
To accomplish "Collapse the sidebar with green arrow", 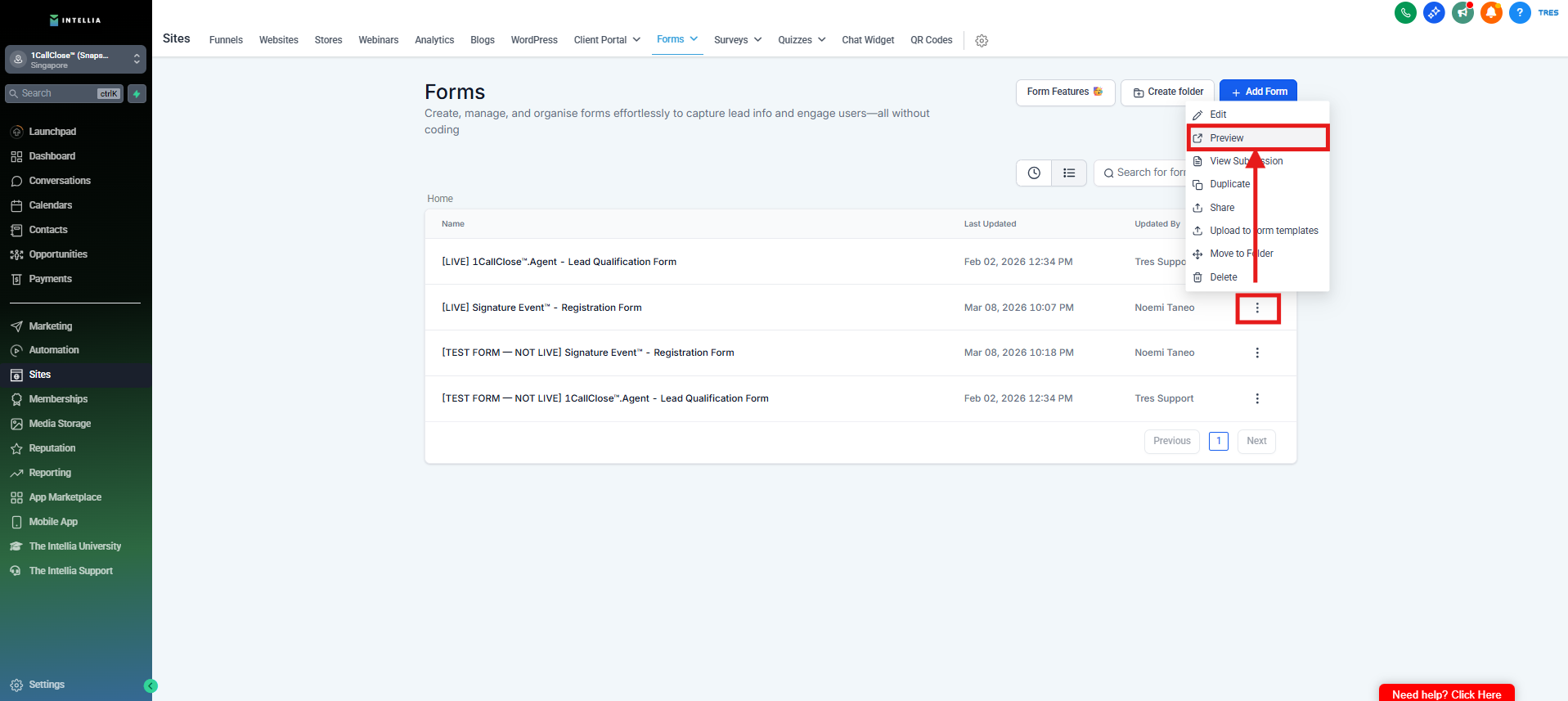I will [x=151, y=686].
